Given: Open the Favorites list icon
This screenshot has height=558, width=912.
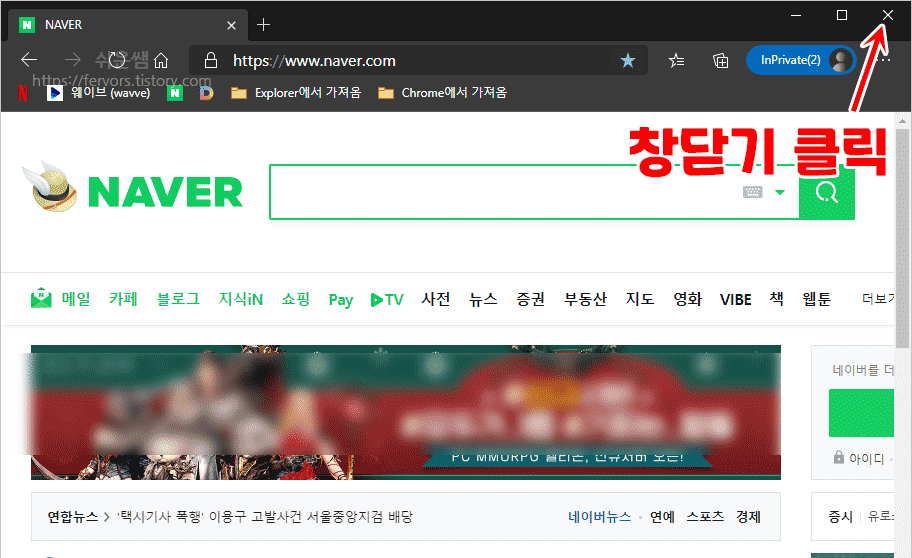Looking at the screenshot, I should (x=676, y=61).
